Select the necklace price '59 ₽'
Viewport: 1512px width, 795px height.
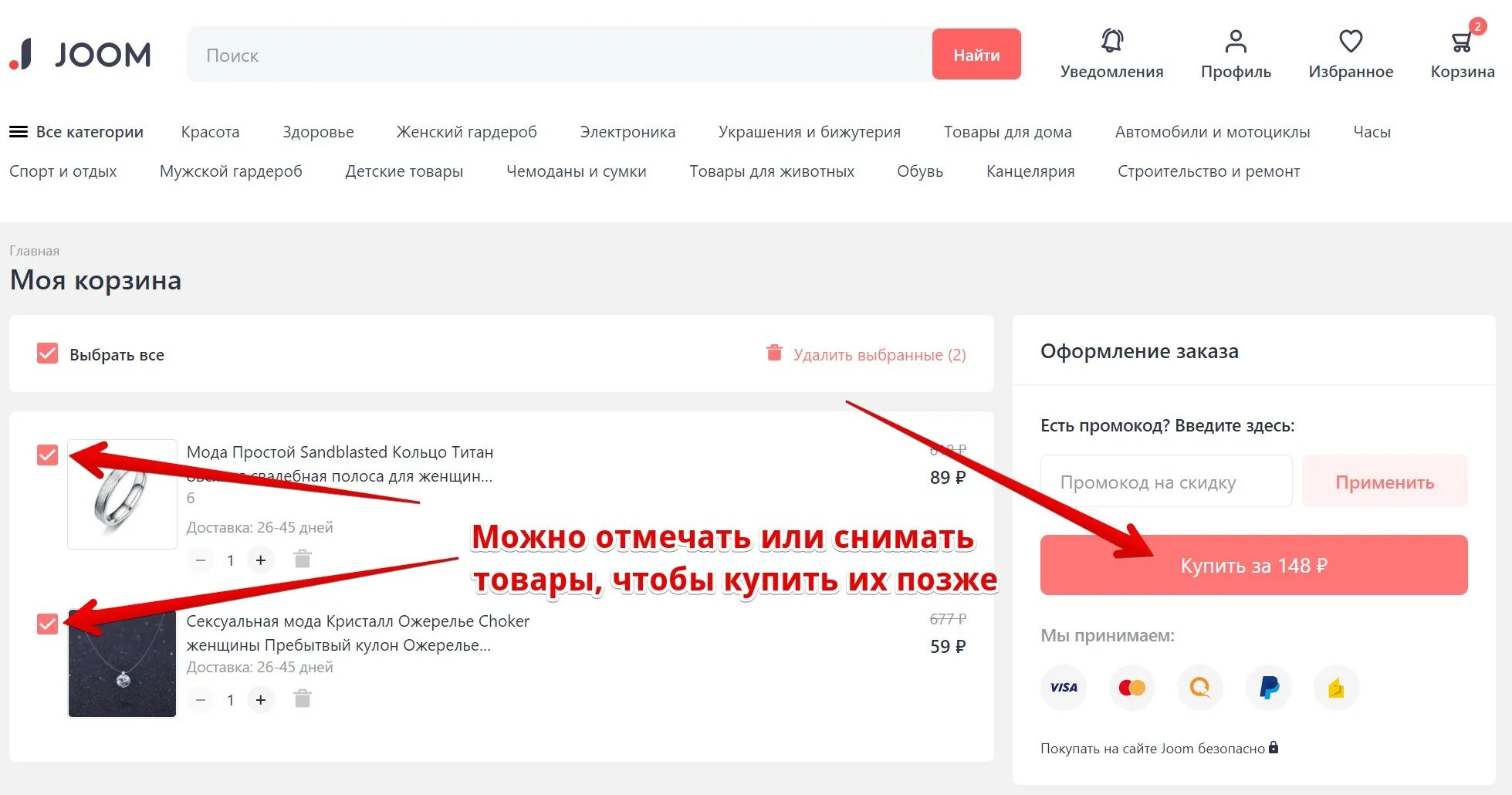click(x=948, y=647)
